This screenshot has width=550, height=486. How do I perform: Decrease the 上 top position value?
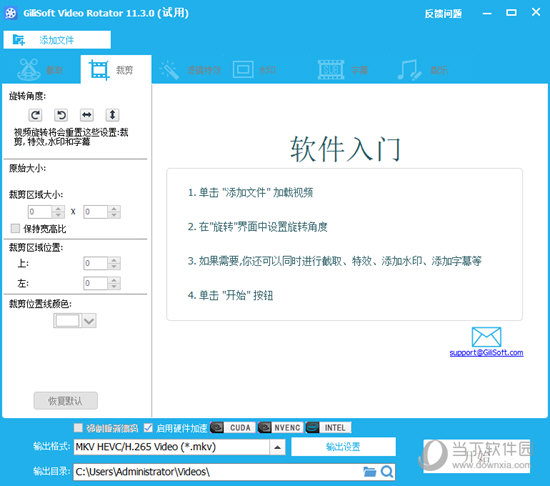pyautogui.click(x=114, y=266)
